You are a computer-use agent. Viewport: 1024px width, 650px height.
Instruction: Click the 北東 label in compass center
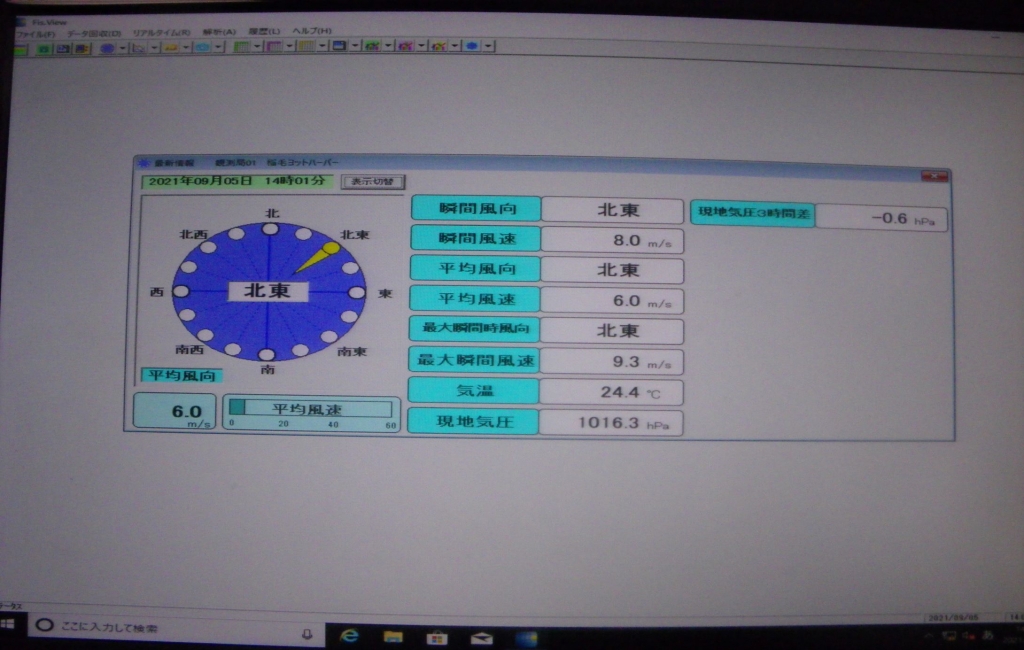click(268, 291)
